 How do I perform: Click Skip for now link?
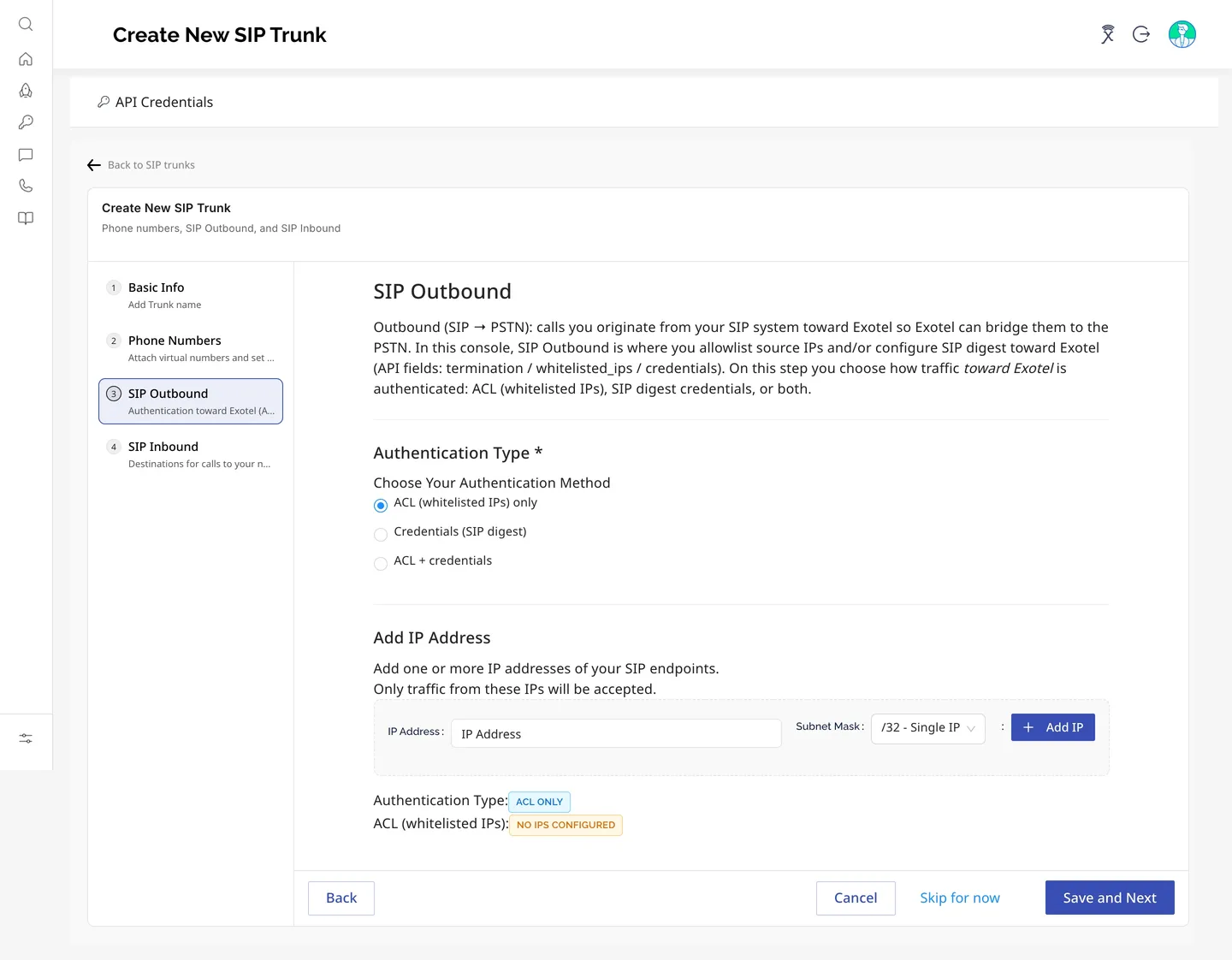(x=960, y=898)
